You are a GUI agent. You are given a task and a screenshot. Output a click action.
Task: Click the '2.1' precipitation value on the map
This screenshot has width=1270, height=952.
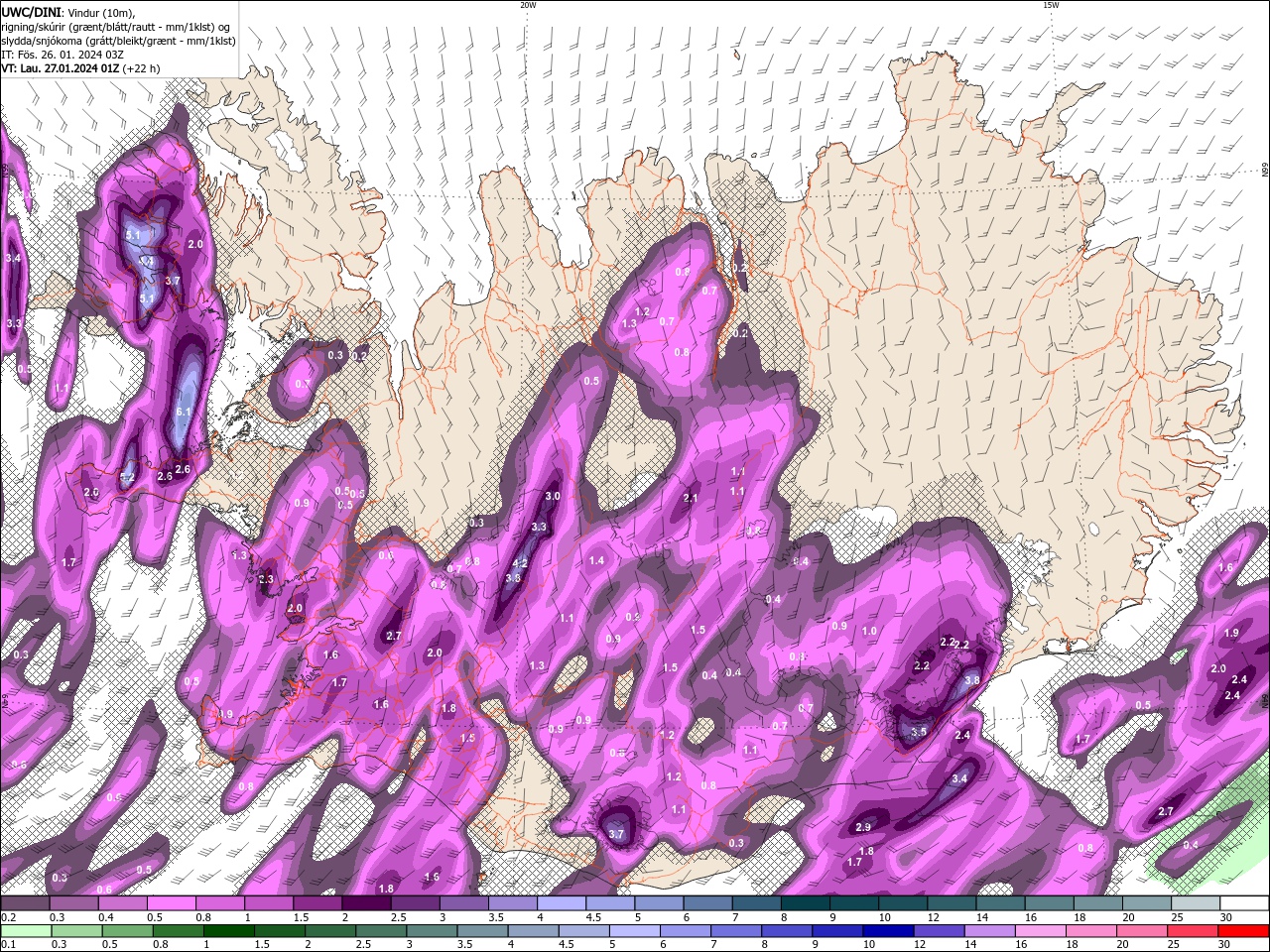[692, 498]
